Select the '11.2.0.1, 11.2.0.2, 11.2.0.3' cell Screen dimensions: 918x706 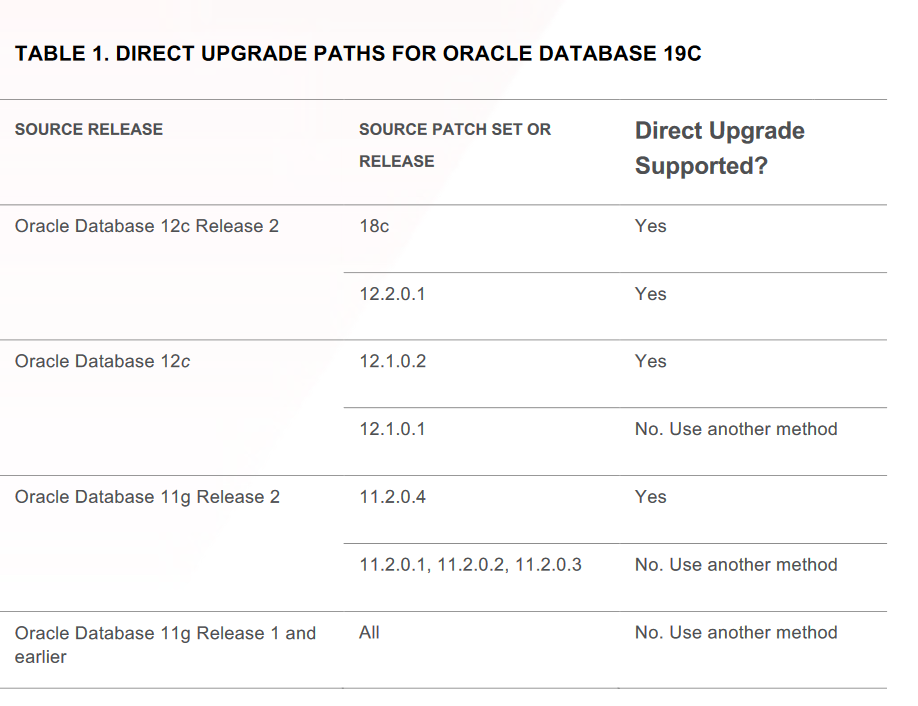(x=470, y=565)
